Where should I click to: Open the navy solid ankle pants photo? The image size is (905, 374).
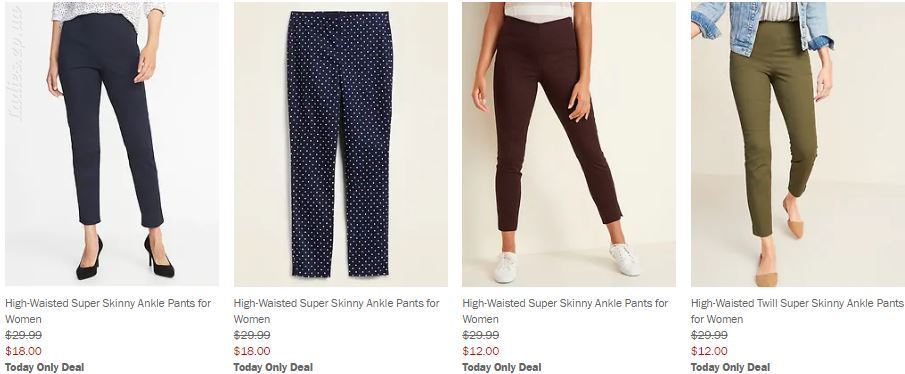click(x=112, y=144)
